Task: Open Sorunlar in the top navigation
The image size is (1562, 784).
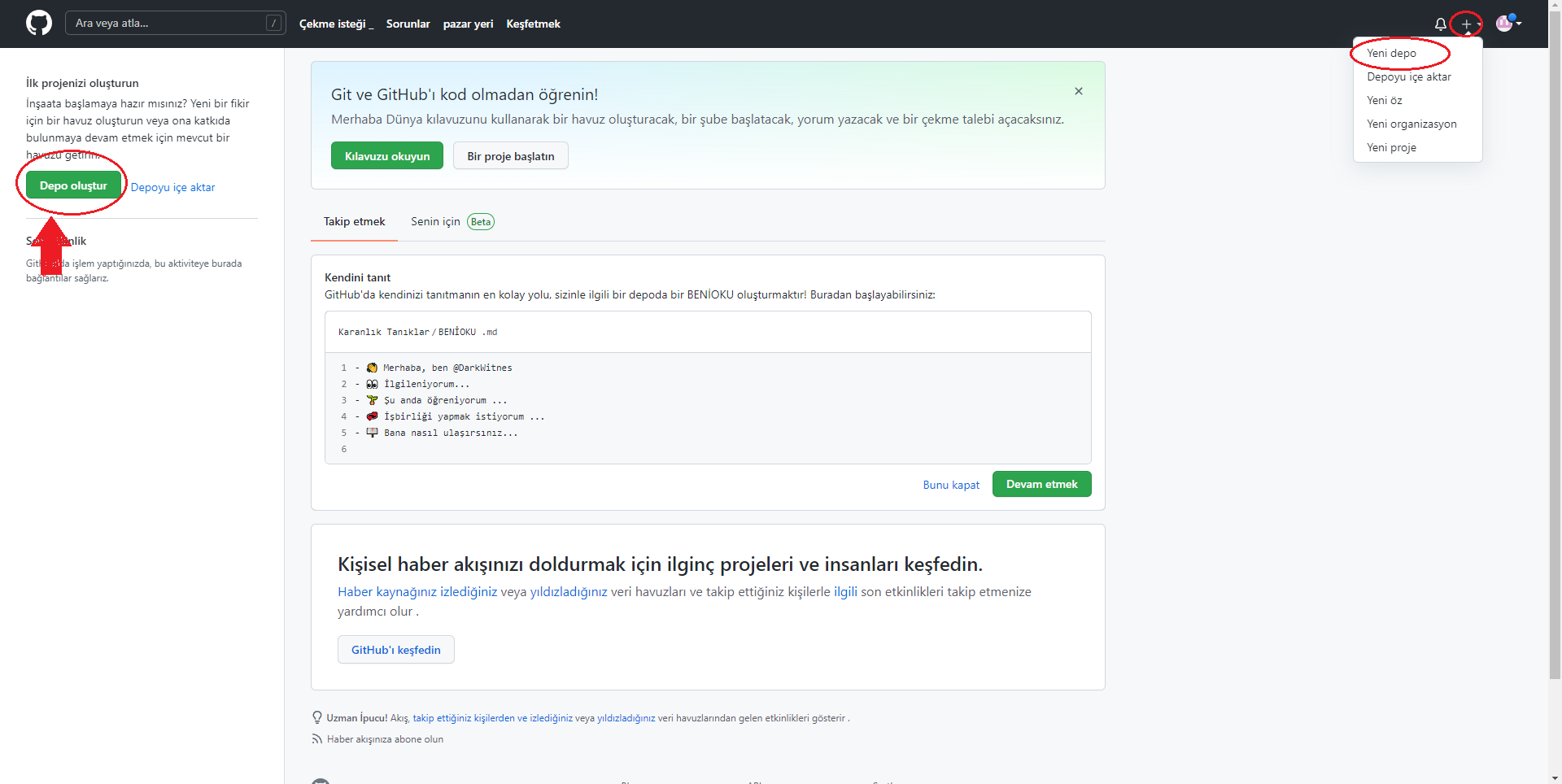Action: point(408,24)
